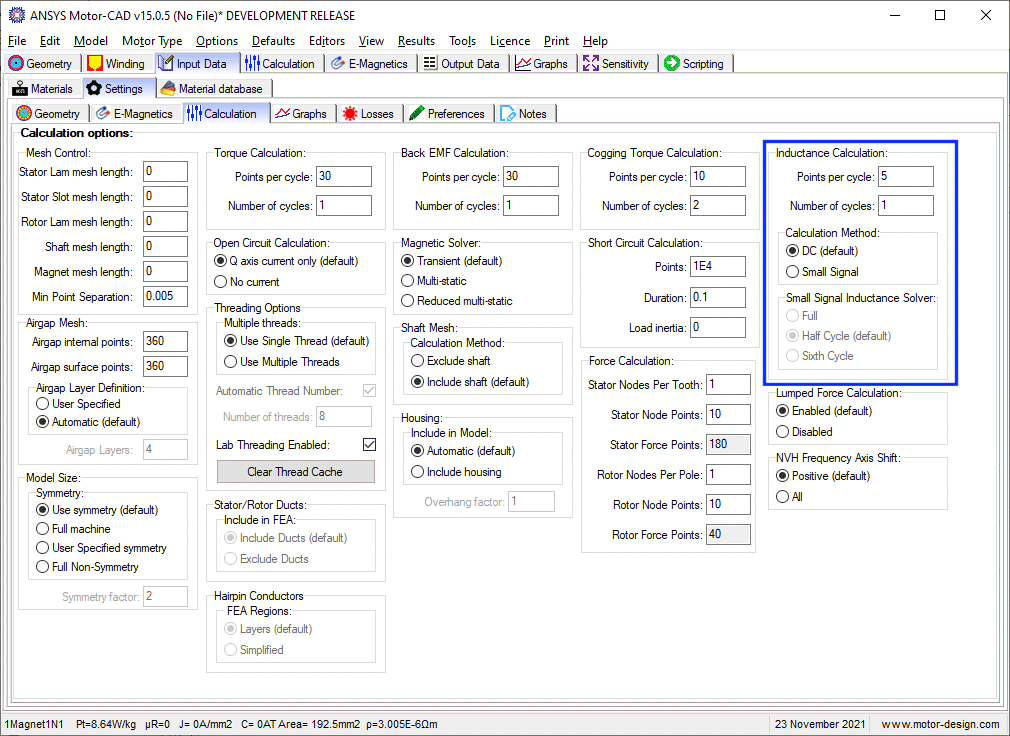Click the Clear Thread Cache button
This screenshot has height=736, width=1010.
coord(295,472)
